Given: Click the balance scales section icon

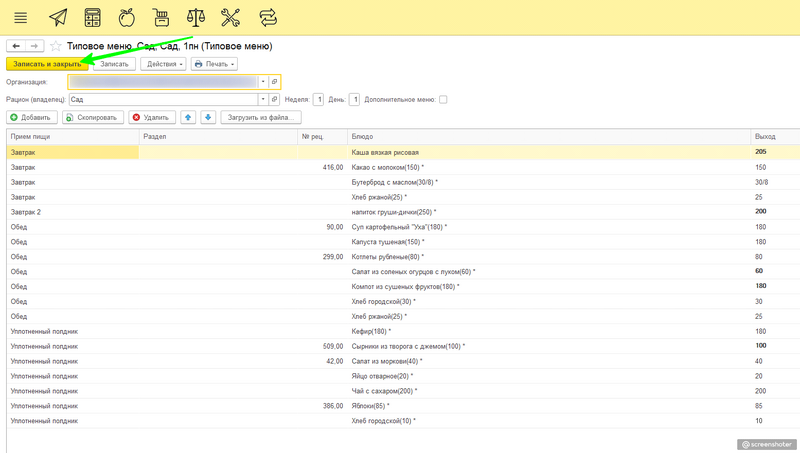Looking at the screenshot, I should coord(196,18).
